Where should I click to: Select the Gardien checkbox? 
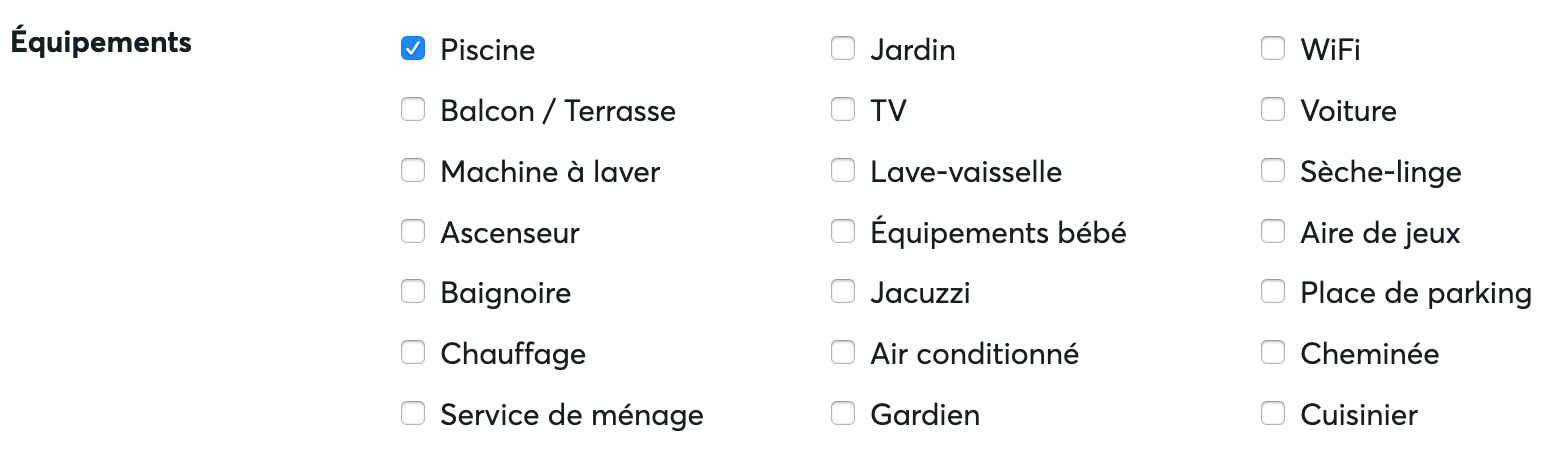click(x=843, y=413)
